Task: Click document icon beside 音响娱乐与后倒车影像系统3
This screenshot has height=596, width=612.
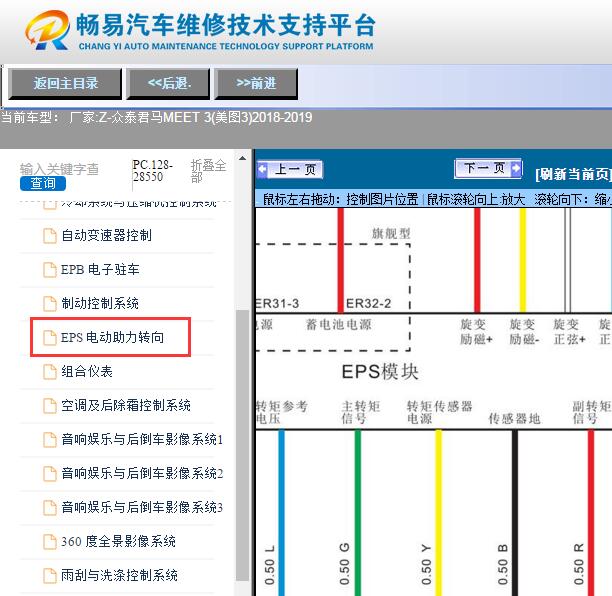Action: tap(50, 507)
